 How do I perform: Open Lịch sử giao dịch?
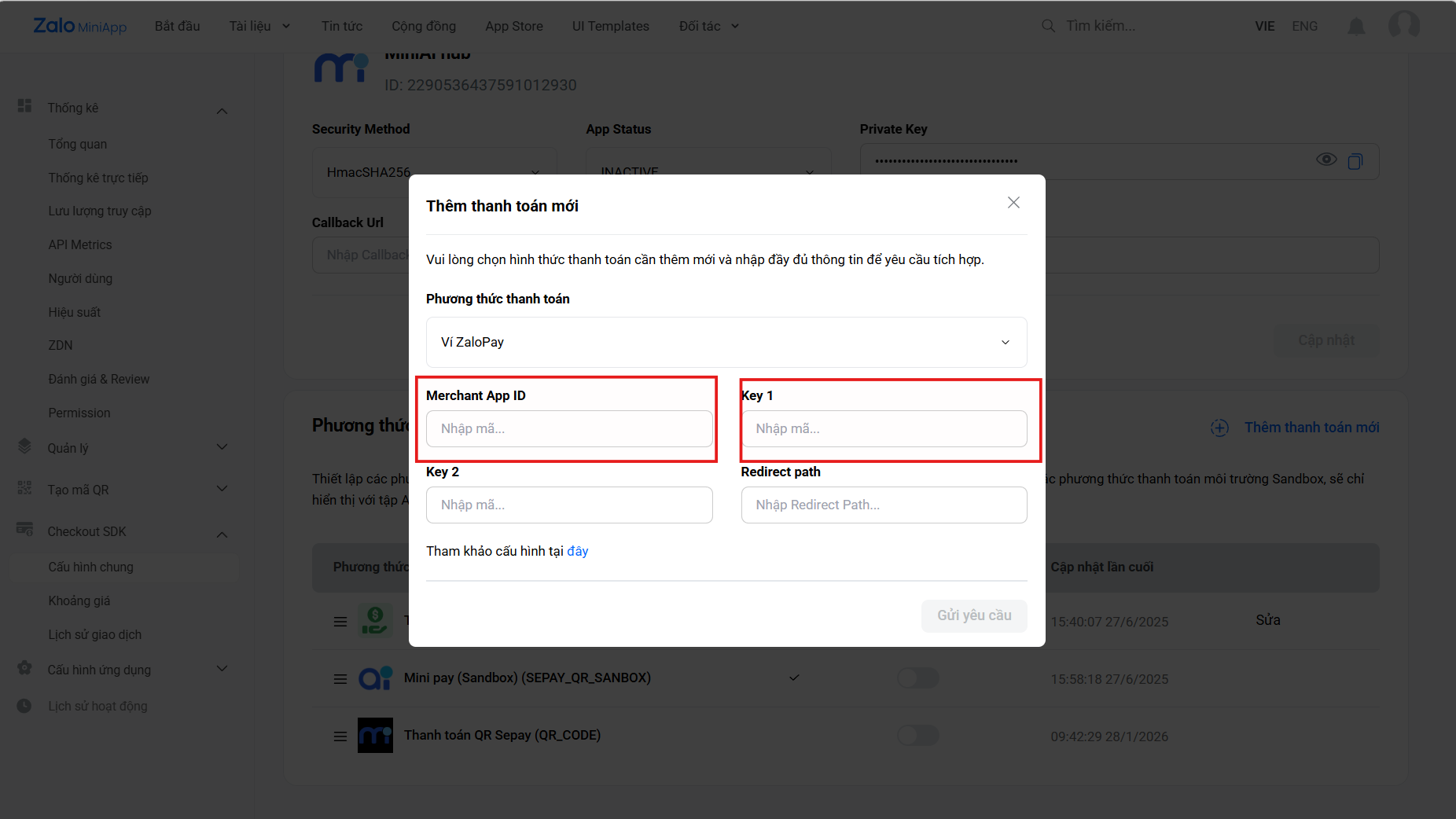[95, 634]
